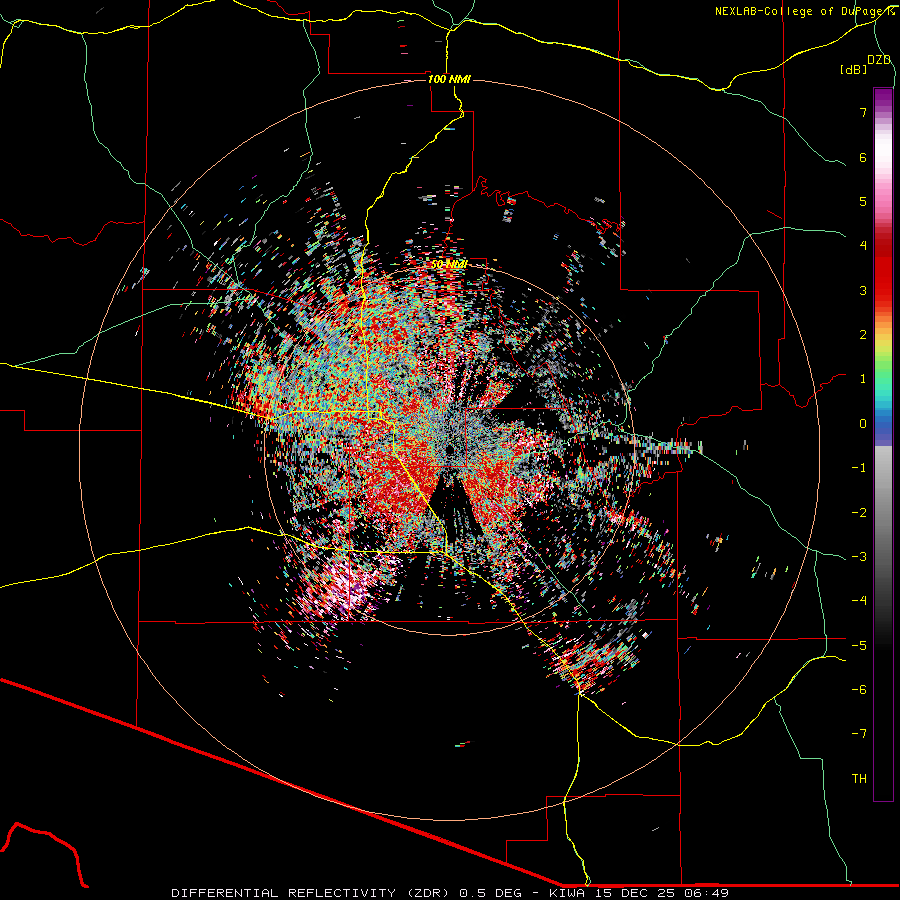Click the 4 value on the color scale
The width and height of the screenshot is (900, 900).
pos(863,246)
